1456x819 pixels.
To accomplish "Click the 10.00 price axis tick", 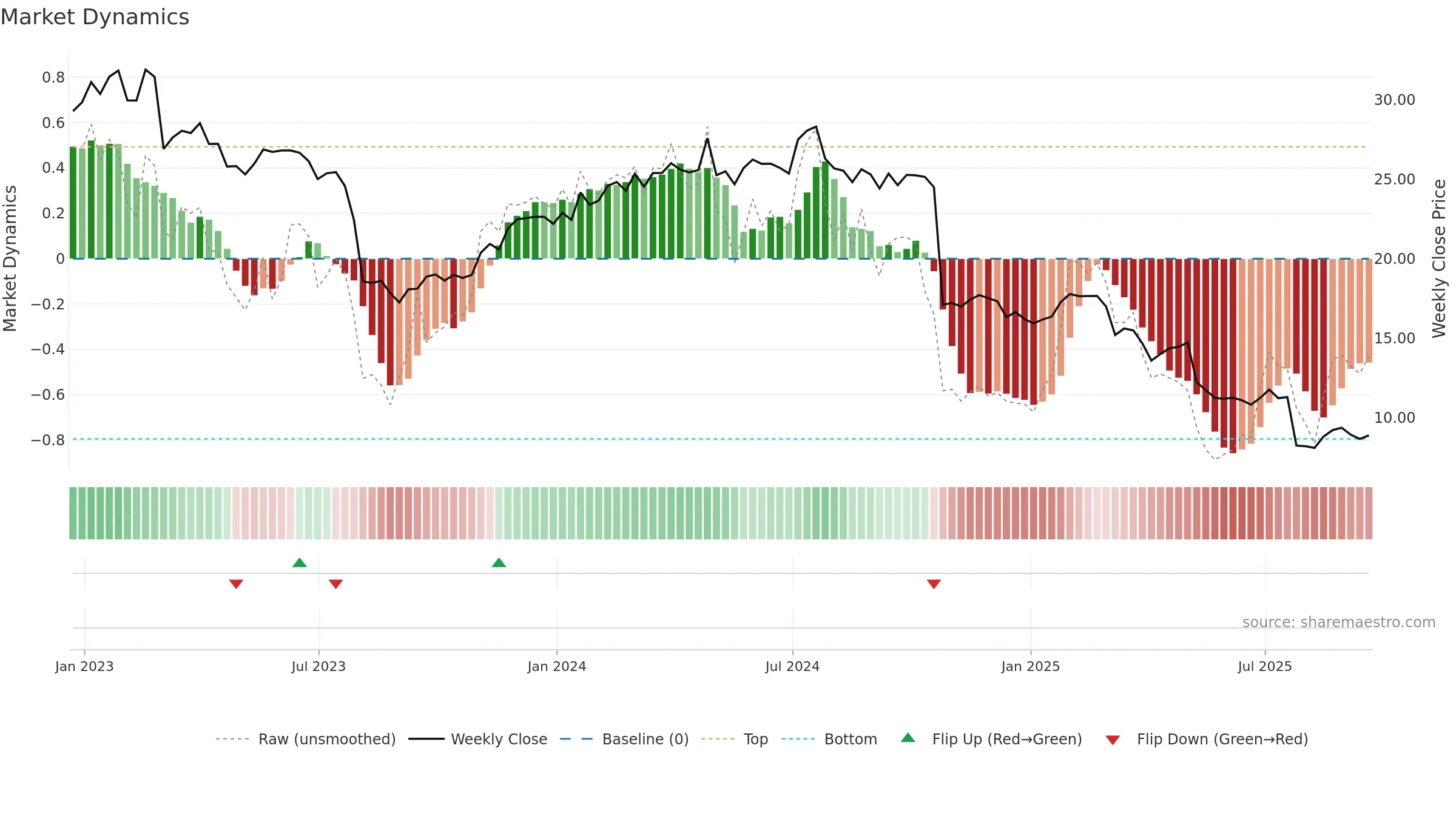I will (1395, 418).
